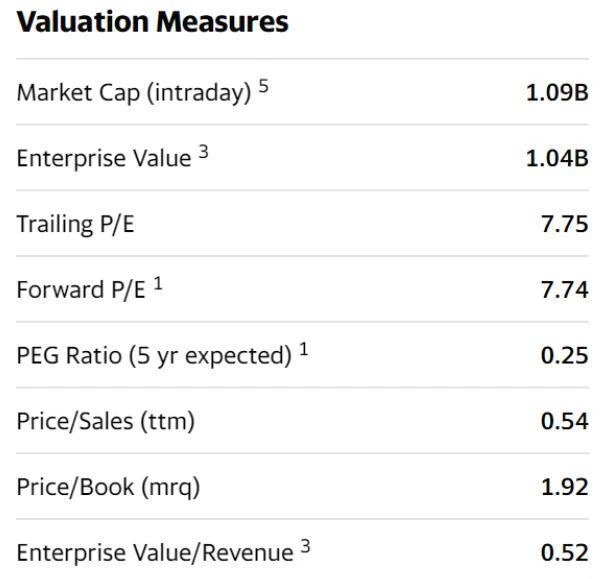Open footnote 1 beside Forward P/E
The image size is (605, 579).
[x=158, y=284]
